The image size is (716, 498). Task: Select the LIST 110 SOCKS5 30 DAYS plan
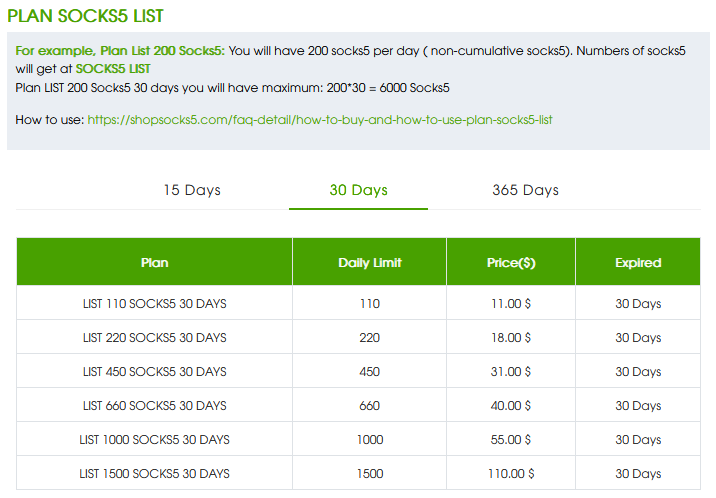155,304
